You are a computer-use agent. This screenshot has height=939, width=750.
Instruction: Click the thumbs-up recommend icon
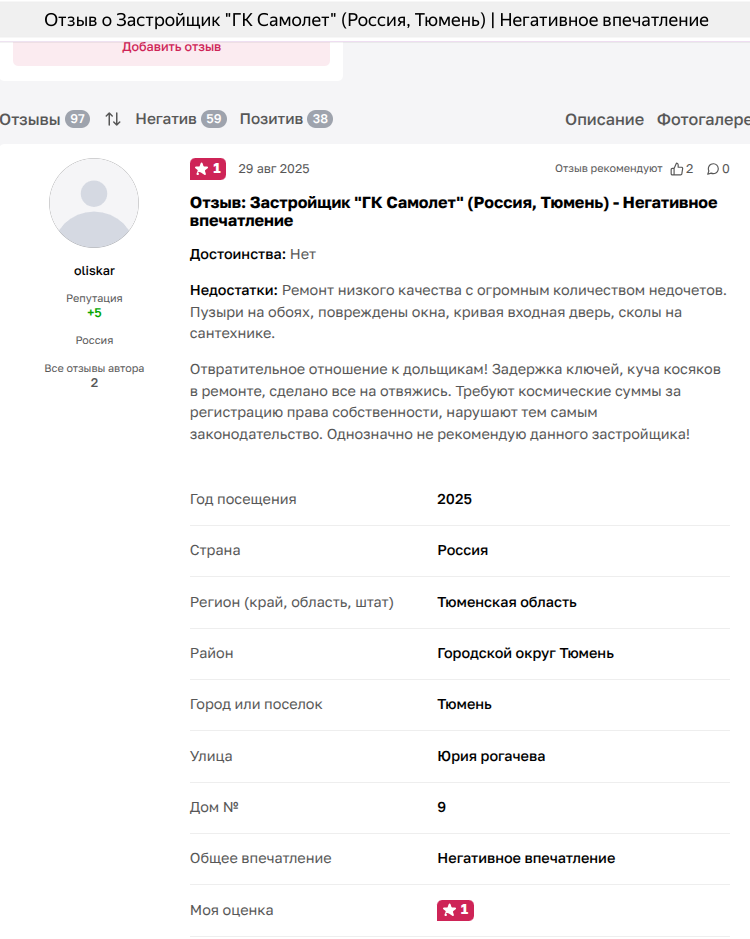[x=677, y=169]
